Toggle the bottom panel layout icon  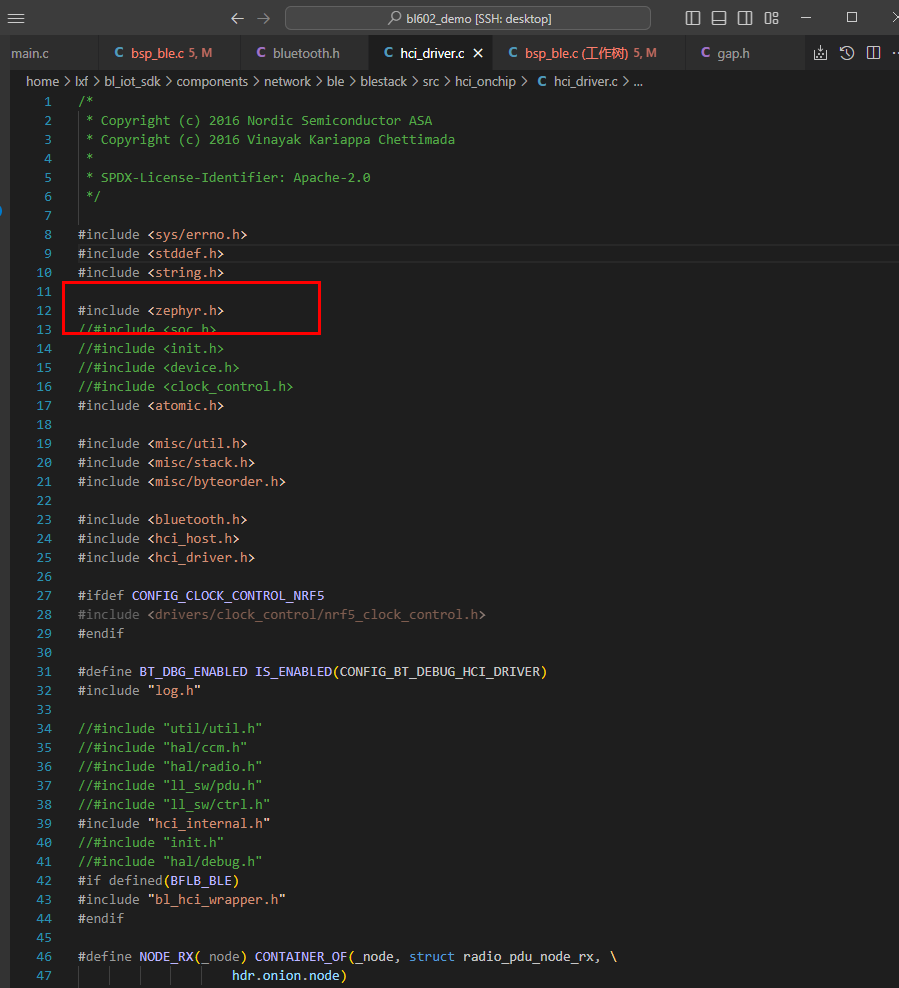click(719, 18)
